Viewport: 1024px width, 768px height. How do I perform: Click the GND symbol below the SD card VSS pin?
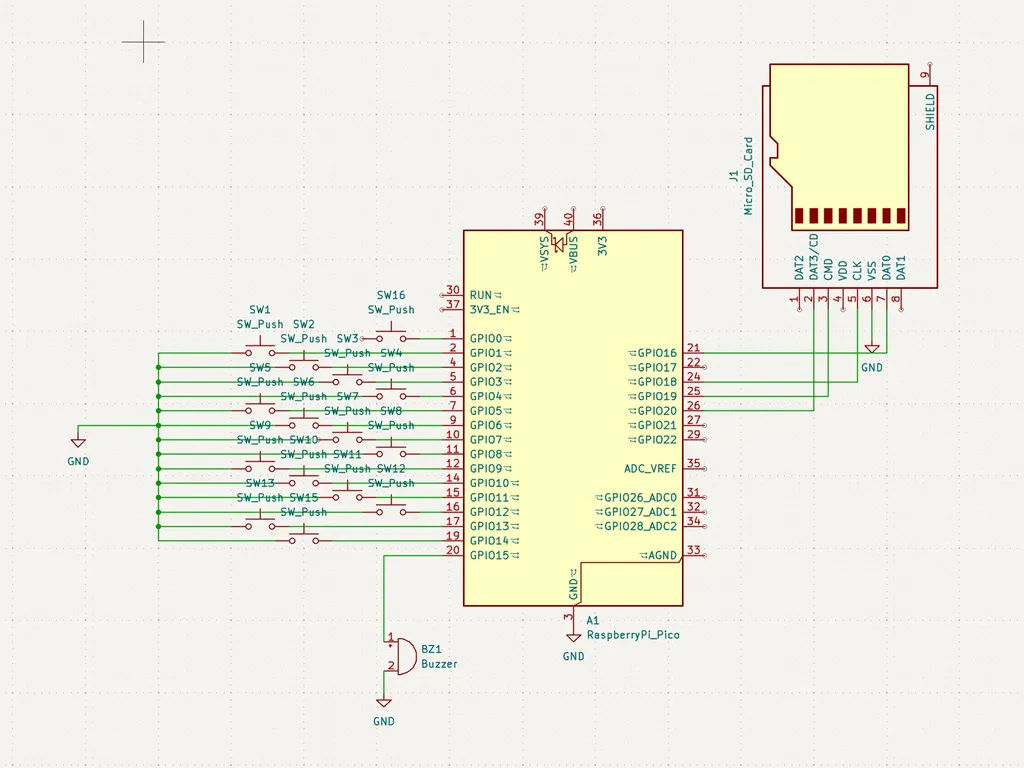coord(872,349)
